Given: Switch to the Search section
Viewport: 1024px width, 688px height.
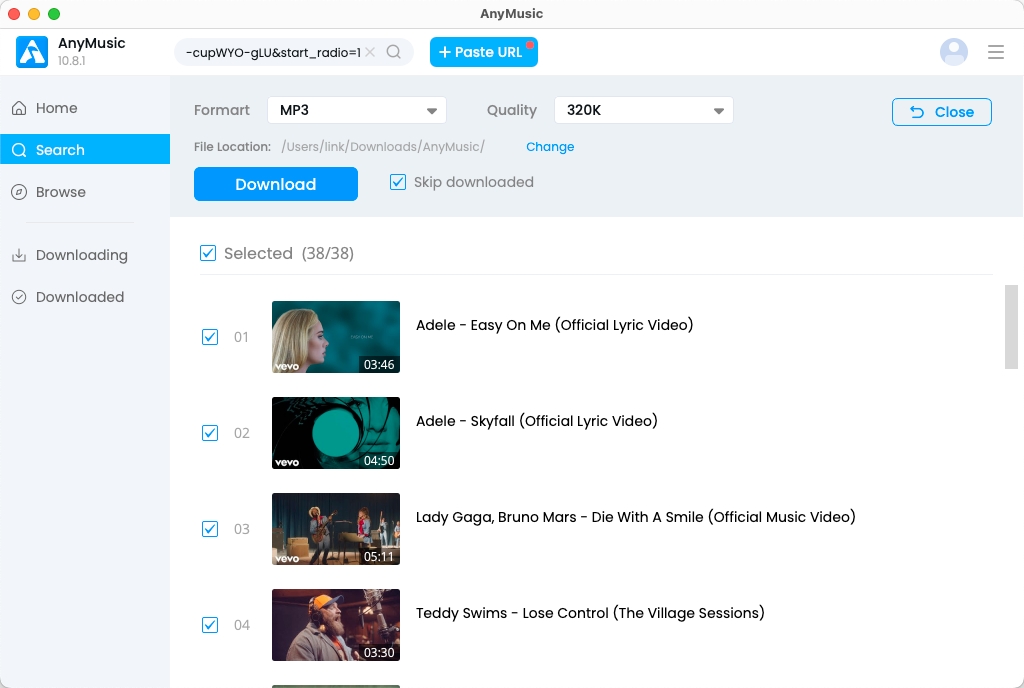Looking at the screenshot, I should (85, 149).
